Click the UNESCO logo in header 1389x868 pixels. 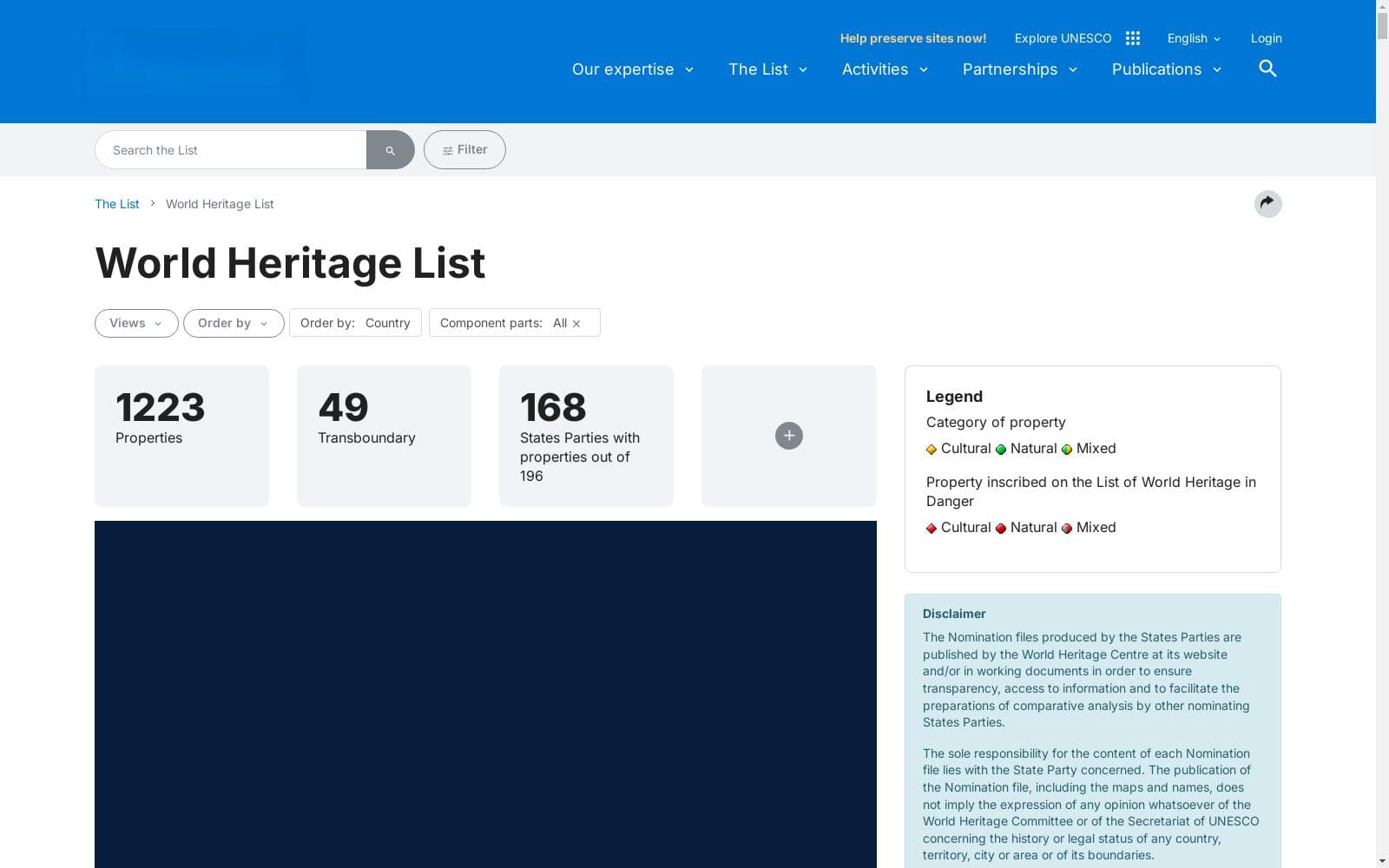pyautogui.click(x=195, y=62)
